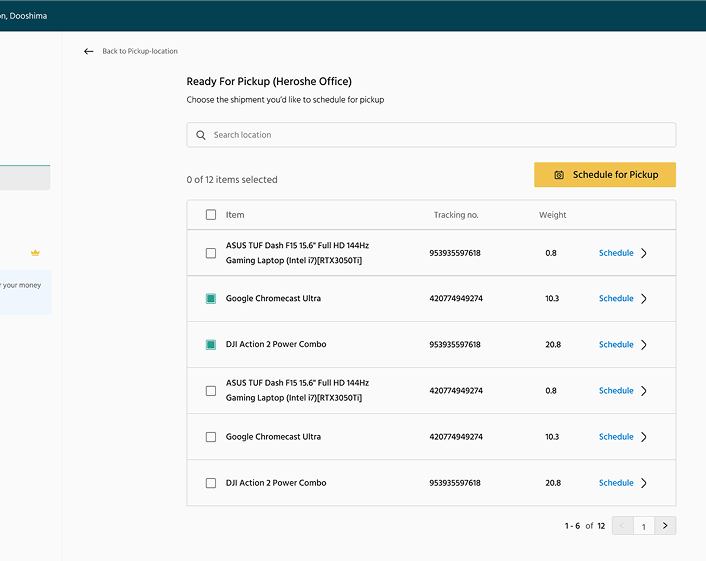Focus the Search location field
This screenshot has height=561, width=706.
point(431,135)
